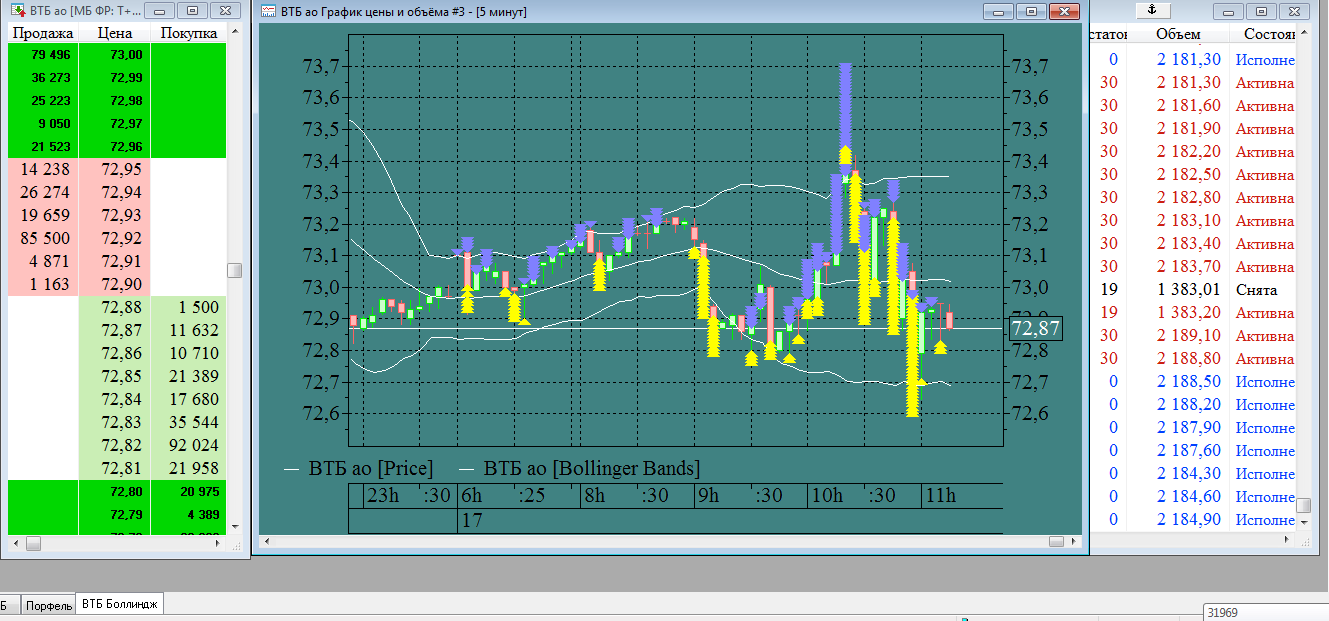Viewport: 1329px width, 621px height.
Task: Click the orders table scrollbar down arrow
Action: click(x=1304, y=521)
